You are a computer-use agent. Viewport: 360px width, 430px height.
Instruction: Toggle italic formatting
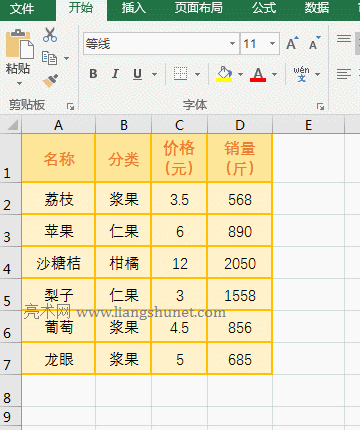(115, 74)
